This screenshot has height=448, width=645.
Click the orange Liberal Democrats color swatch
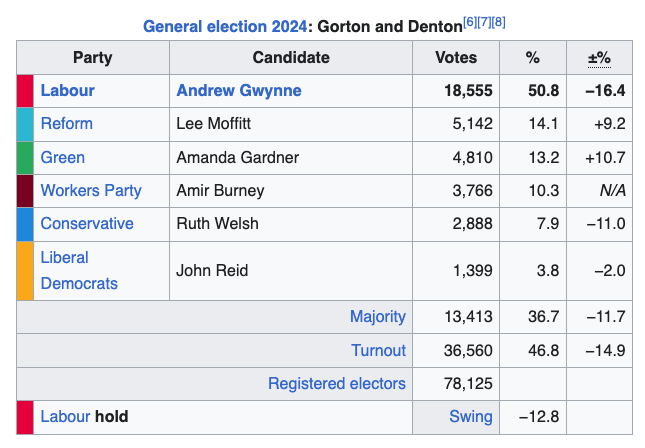(x=25, y=270)
